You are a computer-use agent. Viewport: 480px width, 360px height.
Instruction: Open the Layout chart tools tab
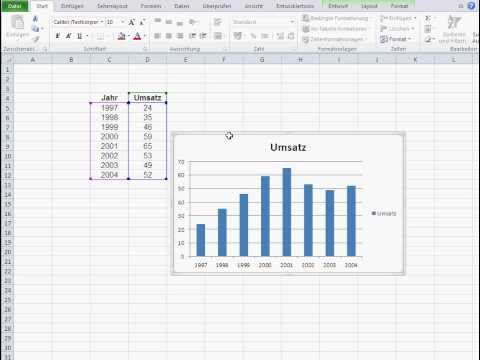(x=369, y=6)
